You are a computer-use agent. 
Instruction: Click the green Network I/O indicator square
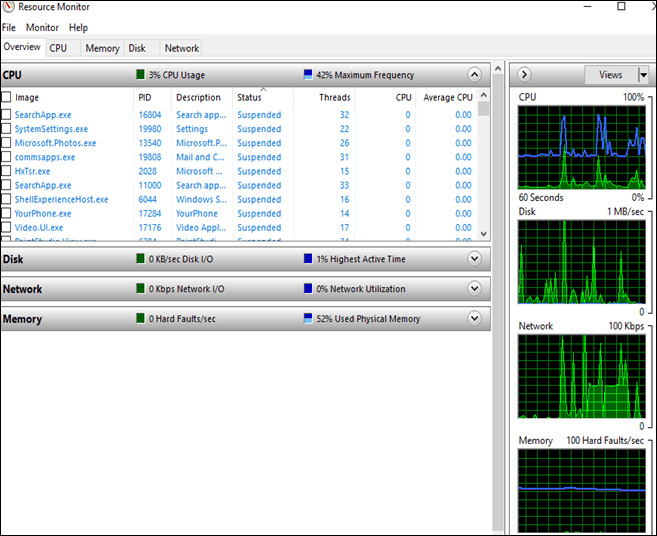pyautogui.click(x=140, y=288)
